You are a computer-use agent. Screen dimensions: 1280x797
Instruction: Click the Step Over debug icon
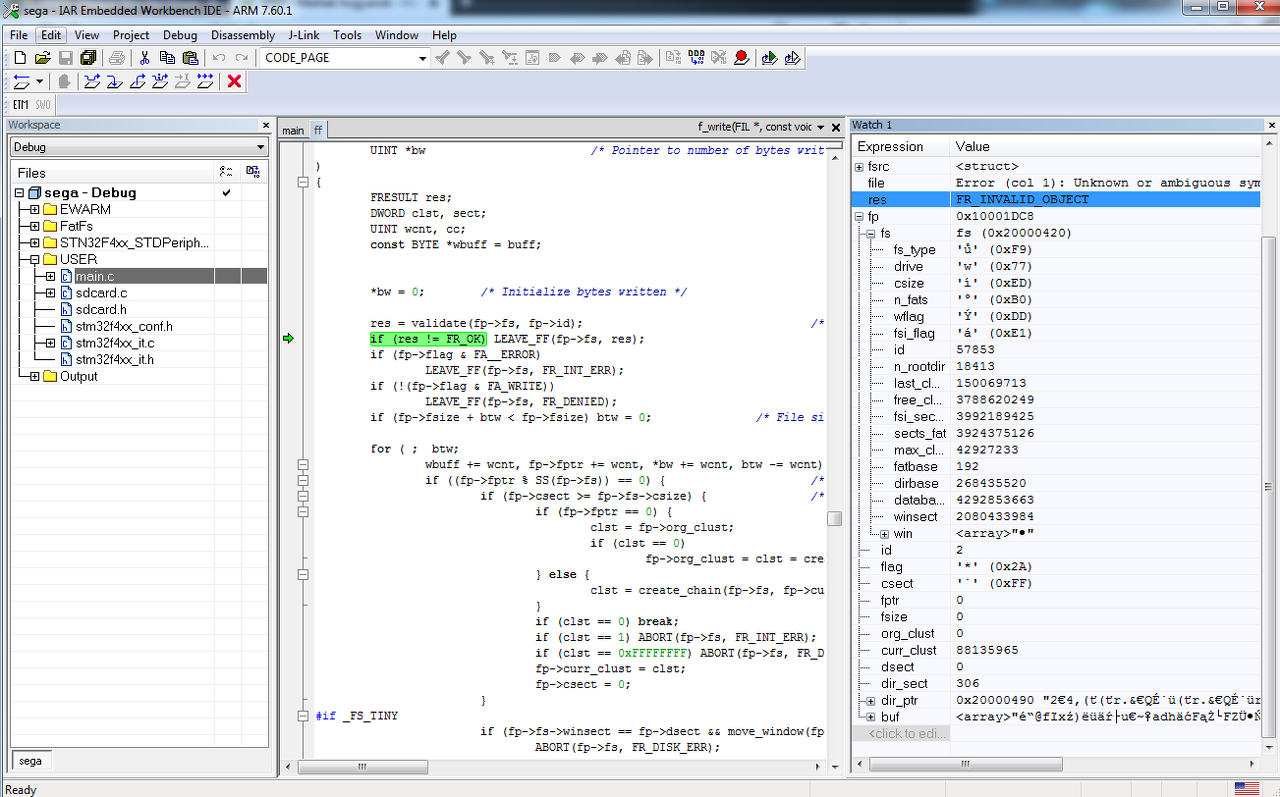click(92, 82)
